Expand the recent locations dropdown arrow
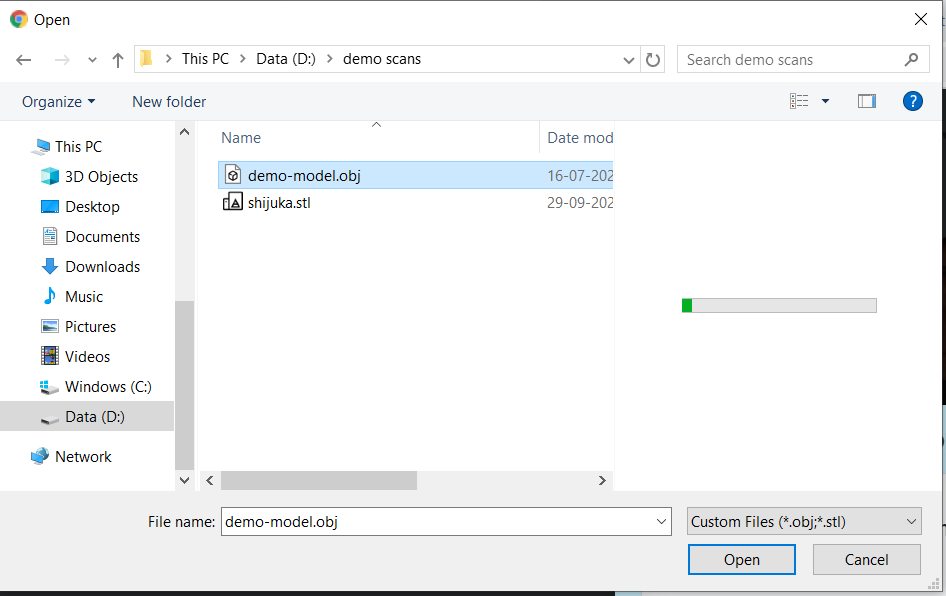 (92, 60)
